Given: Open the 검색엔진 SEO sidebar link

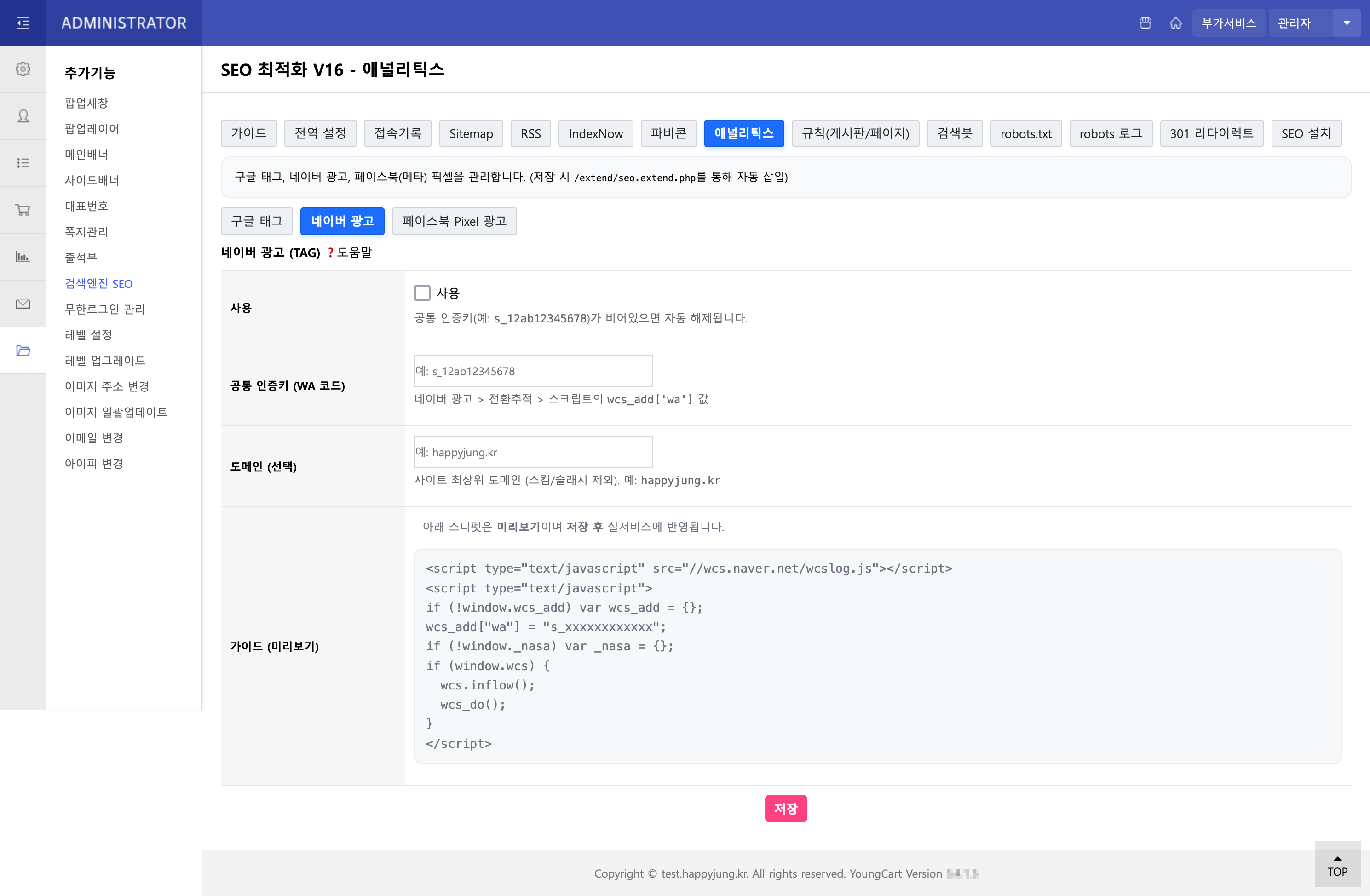Looking at the screenshot, I should tap(99, 283).
